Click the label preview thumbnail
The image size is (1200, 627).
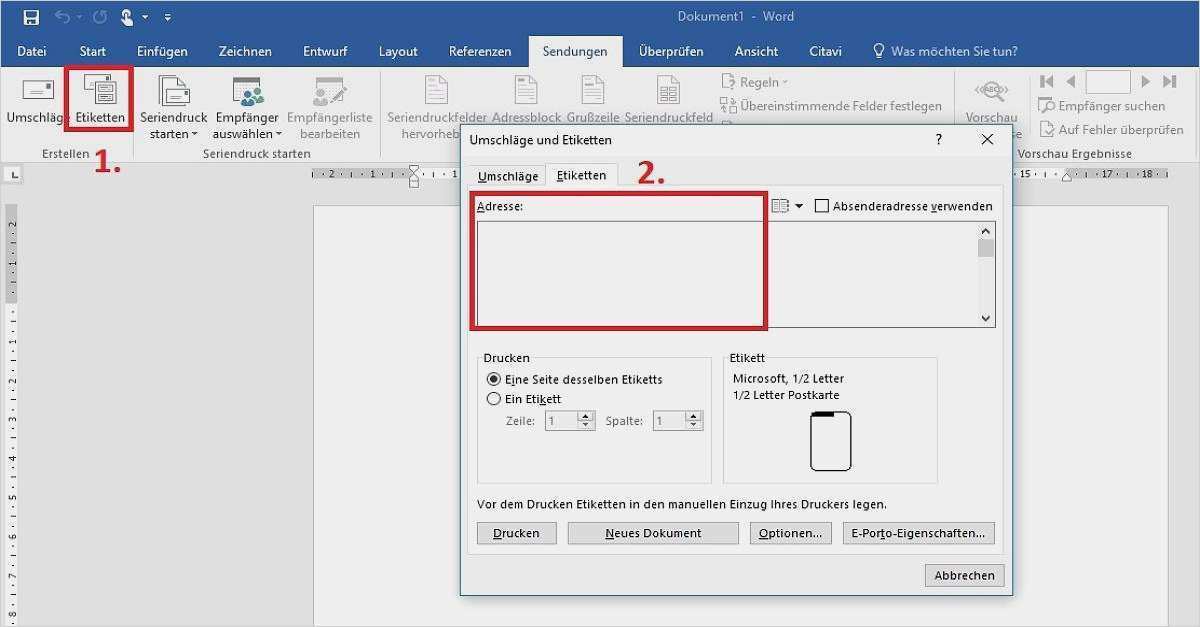830,441
